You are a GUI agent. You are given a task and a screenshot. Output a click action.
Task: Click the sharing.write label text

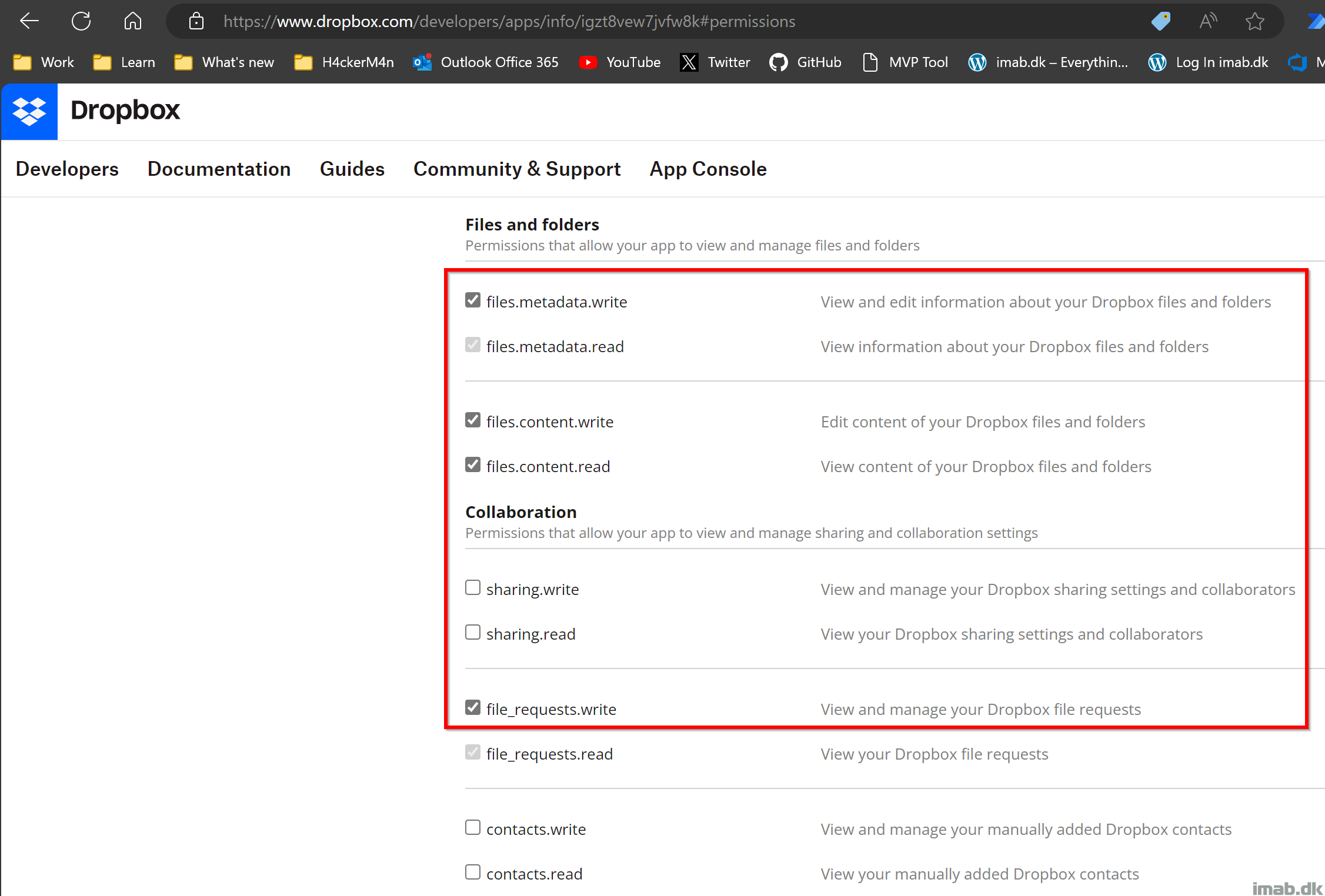(x=533, y=590)
